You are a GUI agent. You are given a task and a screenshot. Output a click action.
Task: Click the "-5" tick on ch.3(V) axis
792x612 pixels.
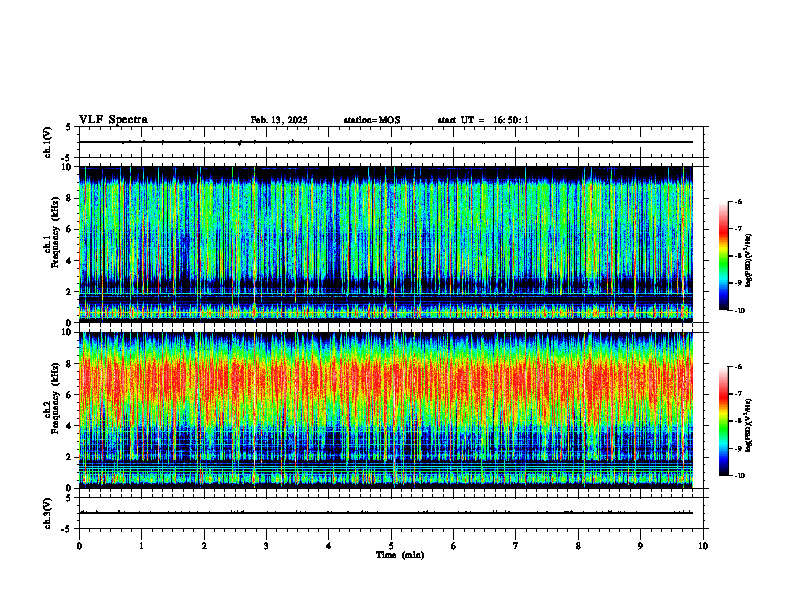coord(67,529)
